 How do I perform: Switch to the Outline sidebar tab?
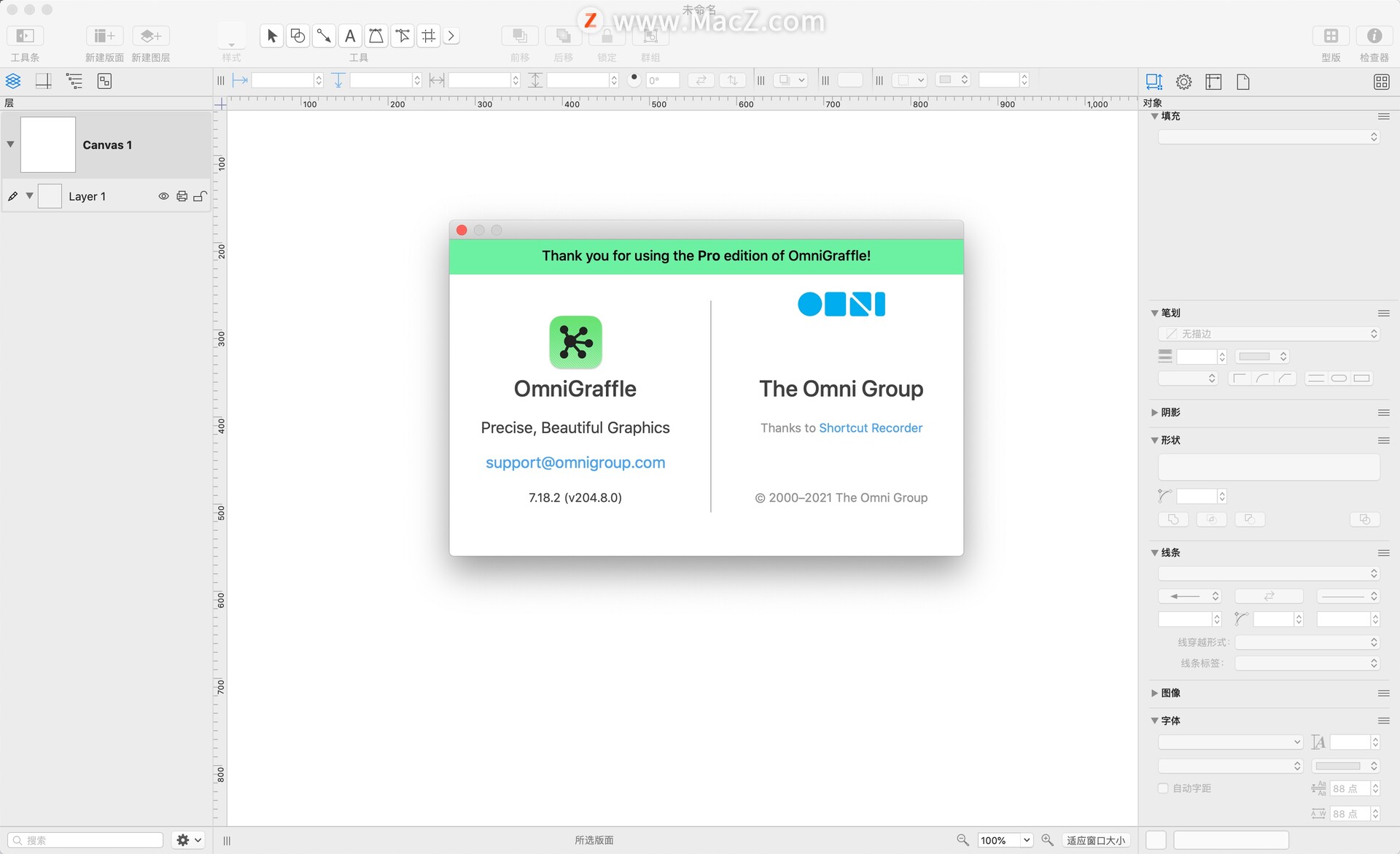(x=74, y=81)
